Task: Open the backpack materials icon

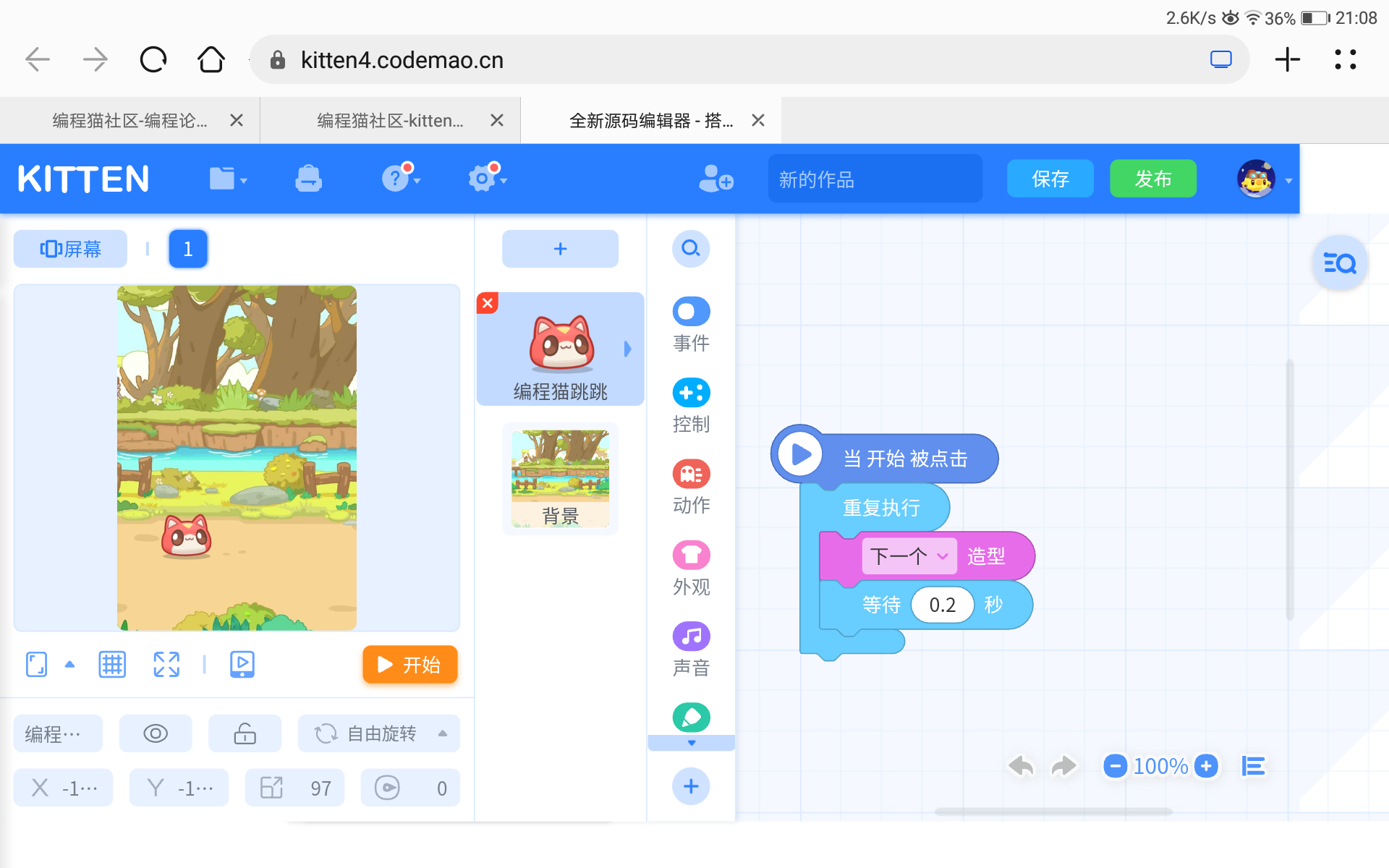Action: point(309,179)
